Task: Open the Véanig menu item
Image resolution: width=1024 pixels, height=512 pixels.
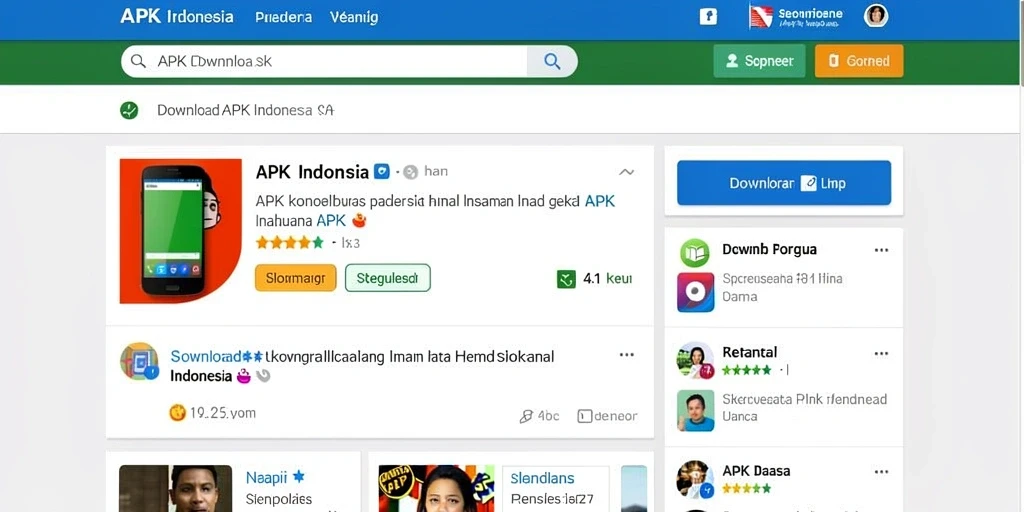Action: (x=354, y=17)
